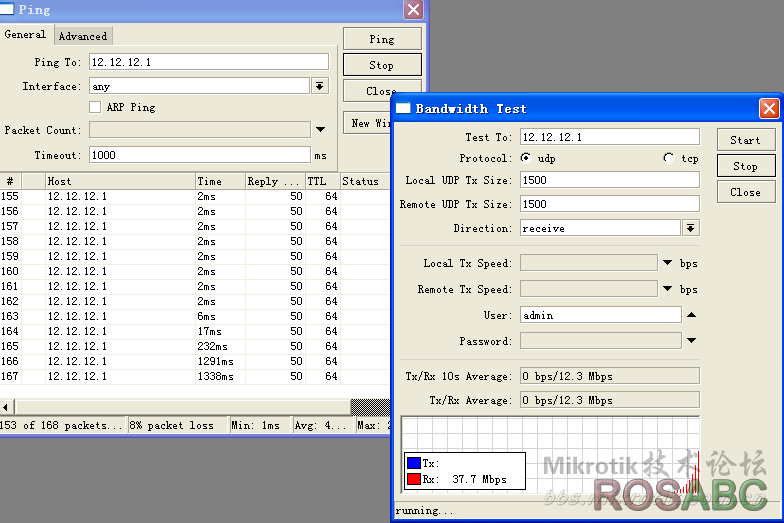Select ping row 164 with 17ms time
The height and width of the screenshot is (523, 784).
click(195, 332)
